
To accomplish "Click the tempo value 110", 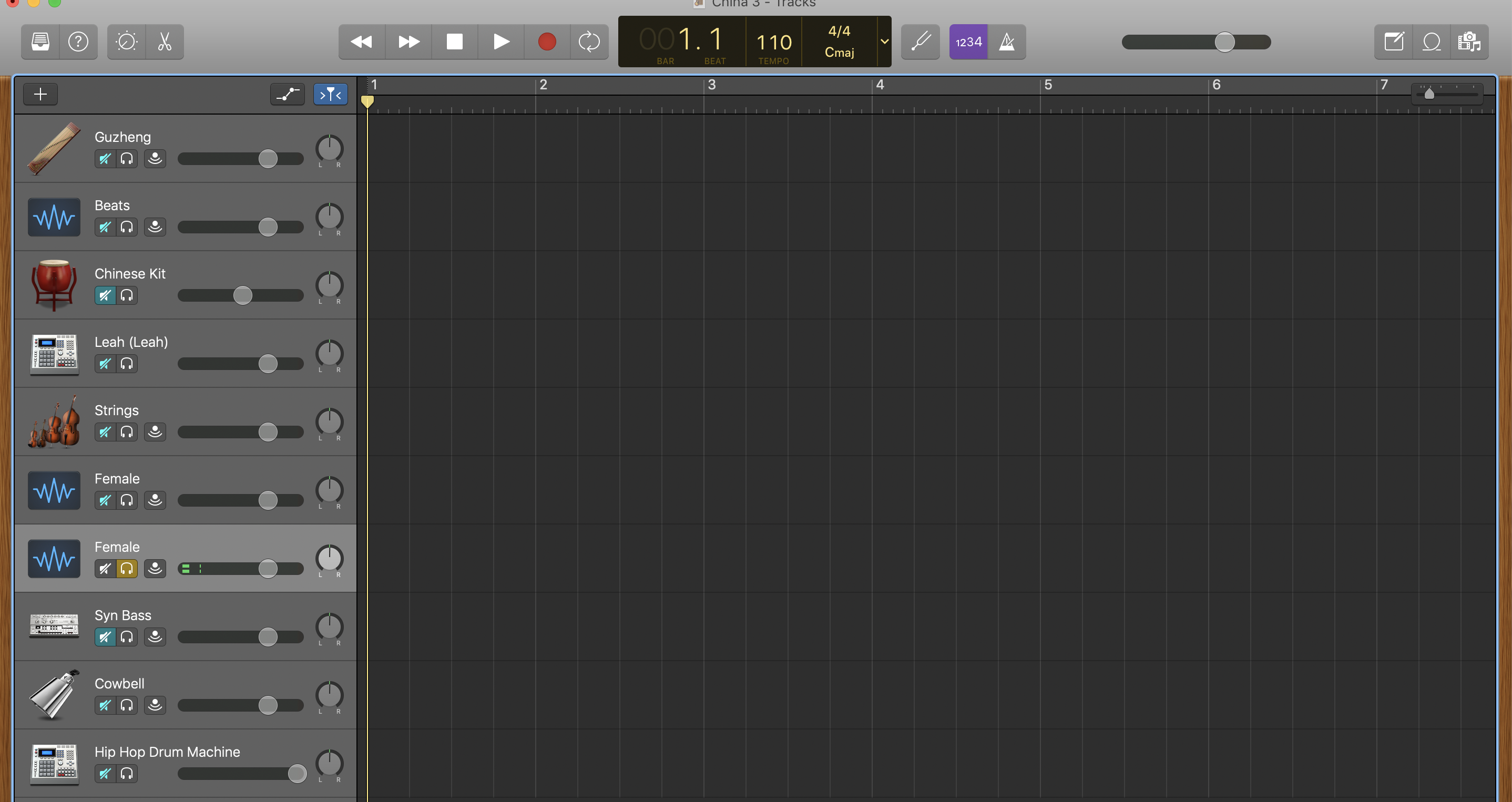I will pos(773,42).
